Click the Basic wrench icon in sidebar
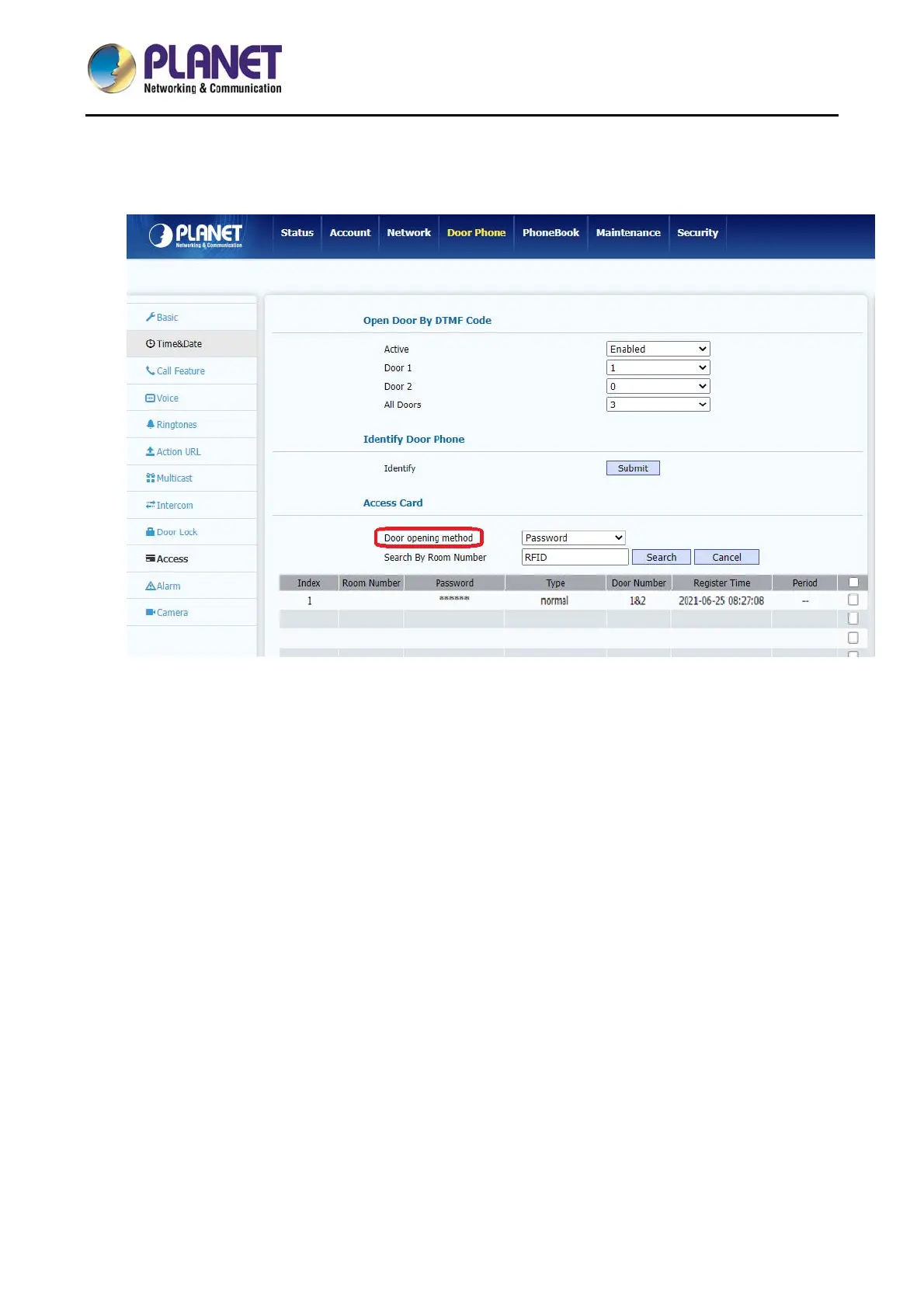 click(151, 317)
